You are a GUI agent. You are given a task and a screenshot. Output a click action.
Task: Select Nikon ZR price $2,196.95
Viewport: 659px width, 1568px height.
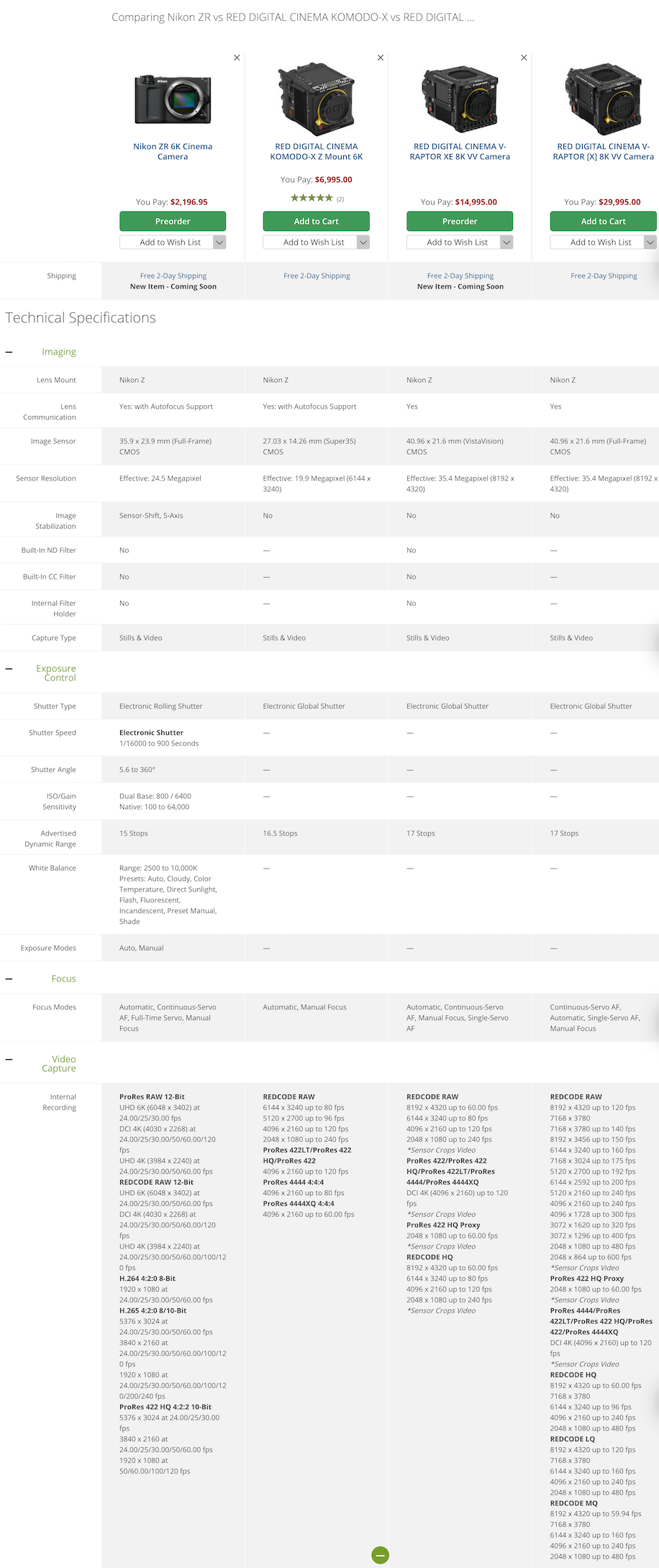[x=189, y=202]
